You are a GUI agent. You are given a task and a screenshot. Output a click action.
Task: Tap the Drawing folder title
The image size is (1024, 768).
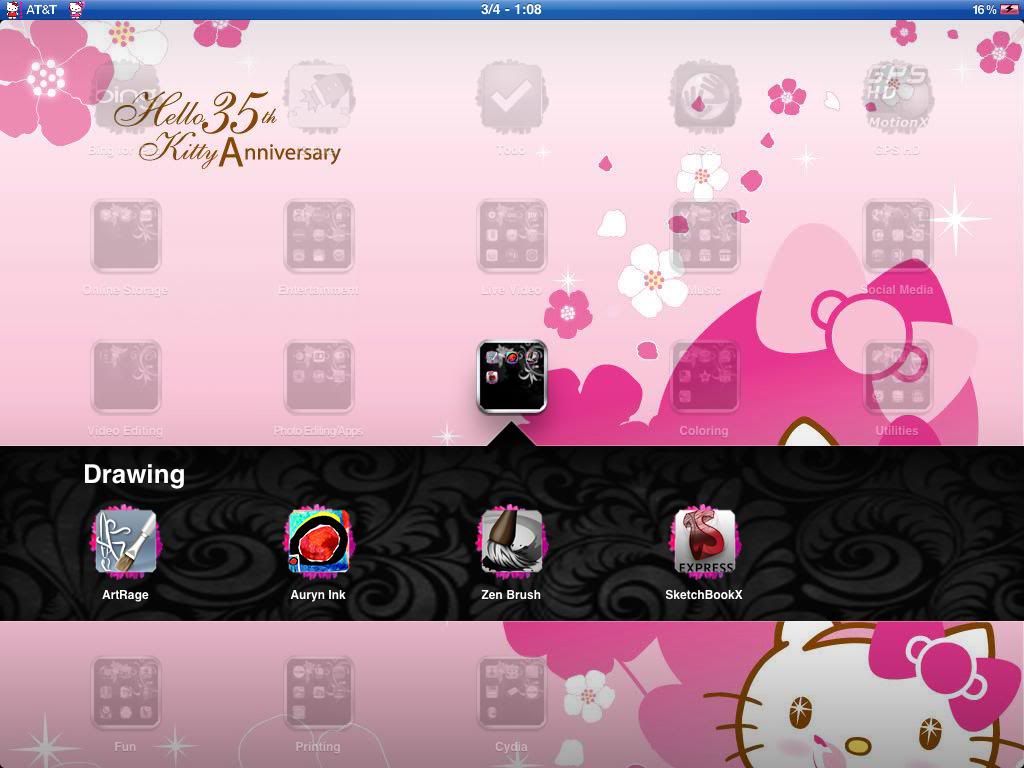pyautogui.click(x=135, y=474)
